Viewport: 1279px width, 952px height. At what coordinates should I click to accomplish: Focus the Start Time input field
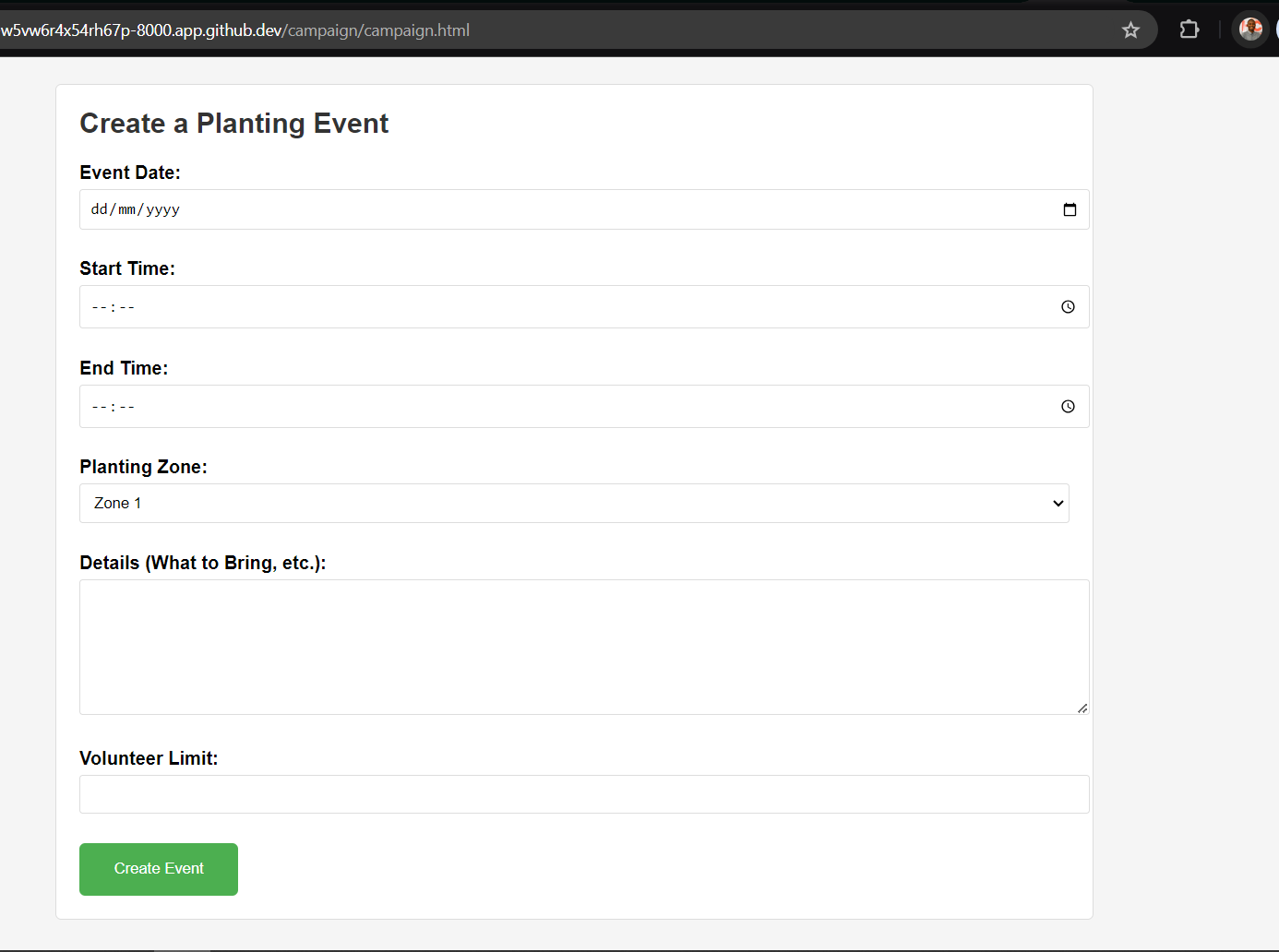pos(554,307)
